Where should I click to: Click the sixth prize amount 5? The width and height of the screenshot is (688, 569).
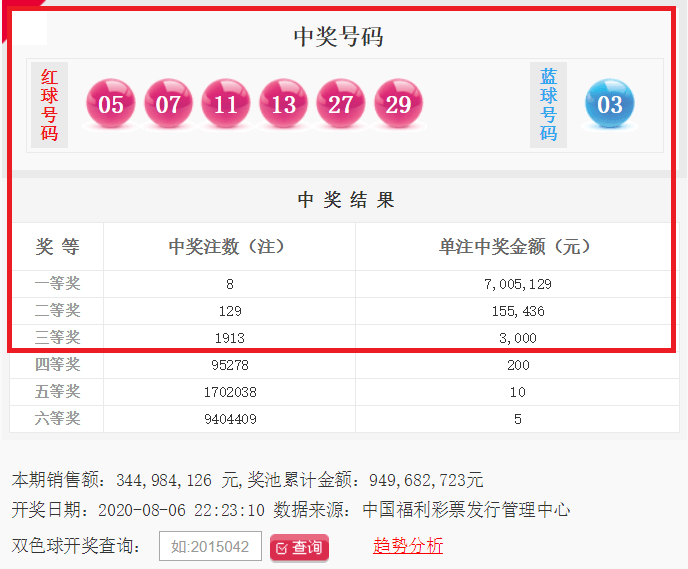(x=518, y=419)
